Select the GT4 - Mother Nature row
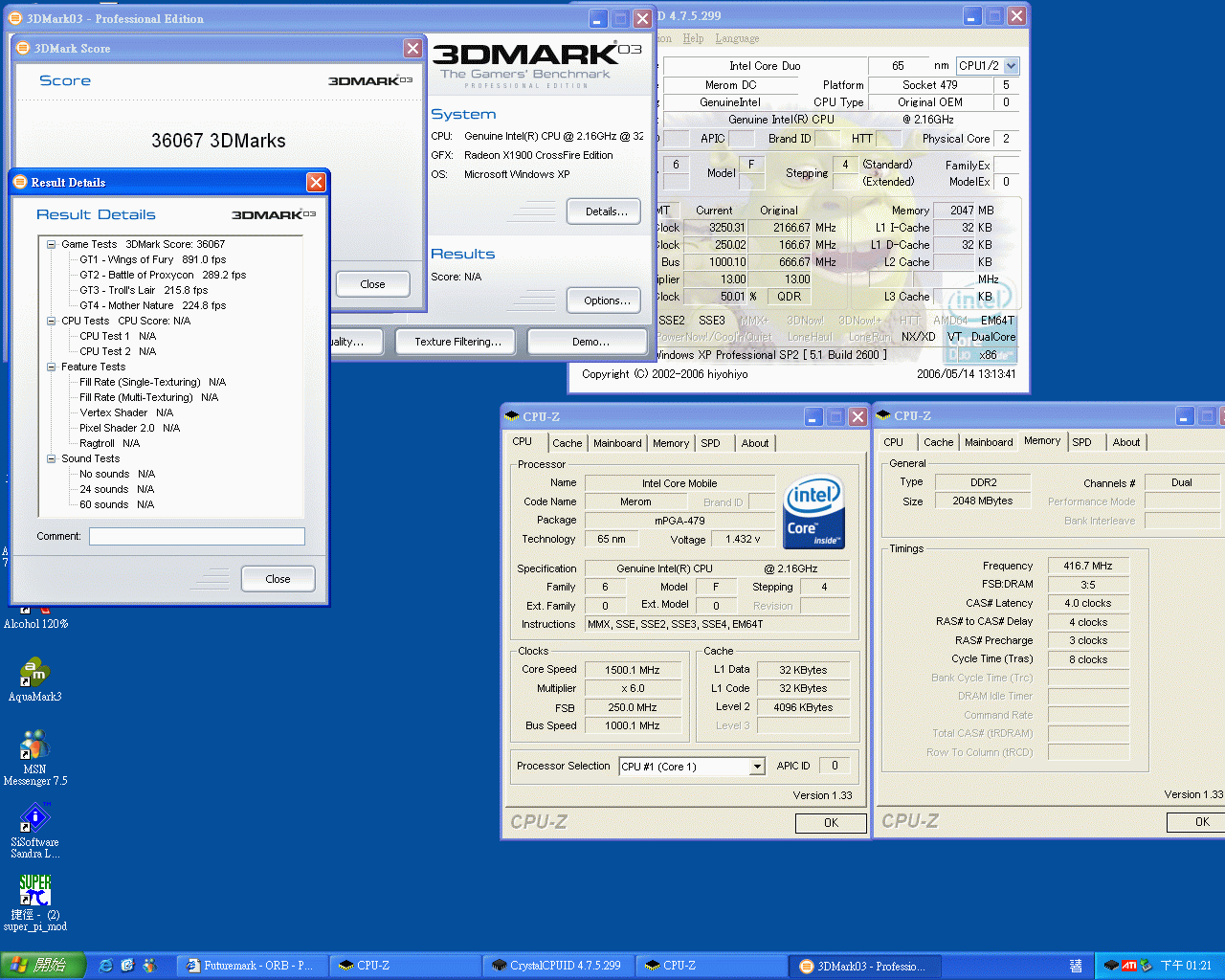Screen dimensions: 1225x980 pos(153,305)
